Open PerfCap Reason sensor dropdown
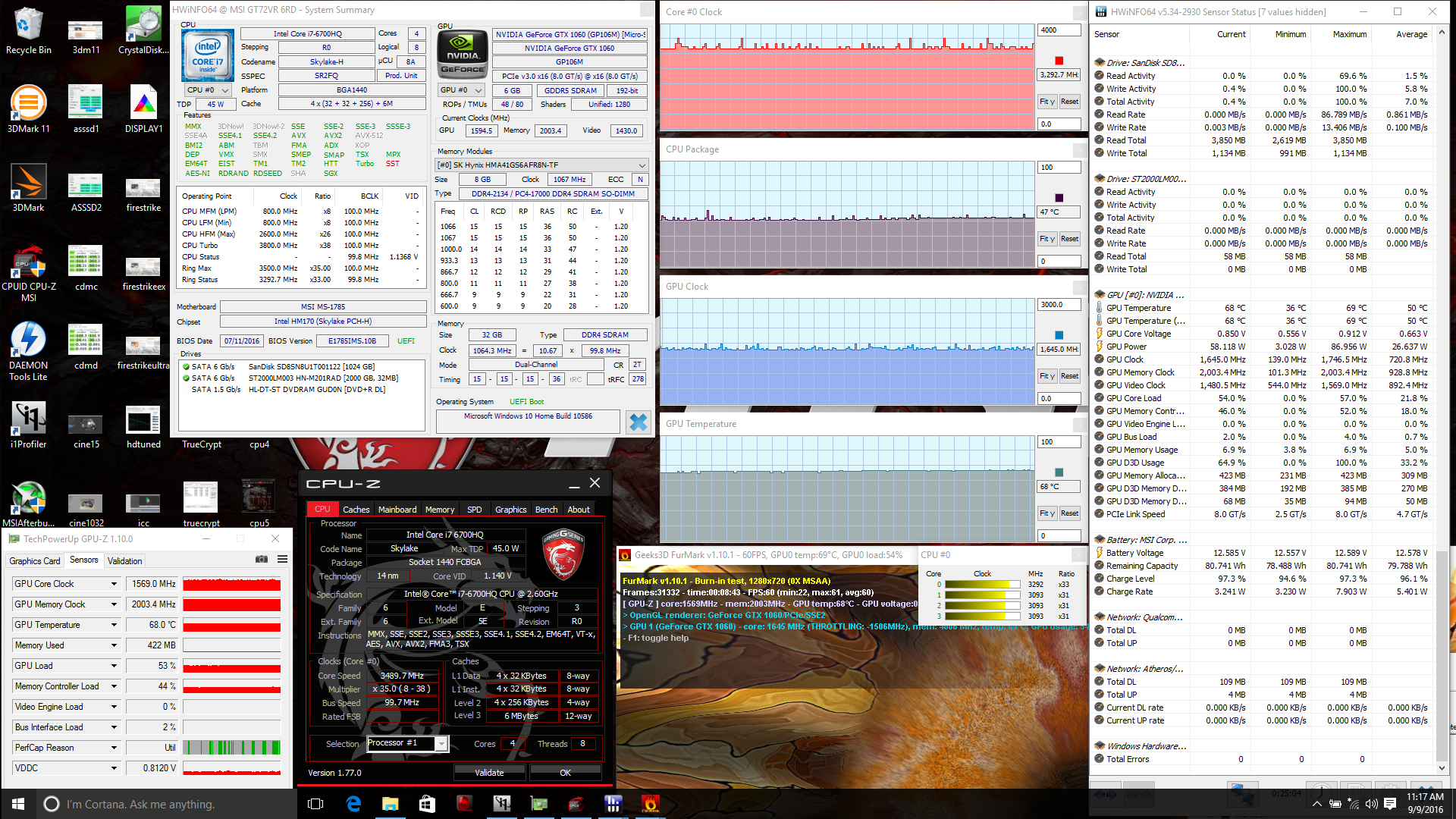Image resolution: width=1456 pixels, height=819 pixels. 114,748
